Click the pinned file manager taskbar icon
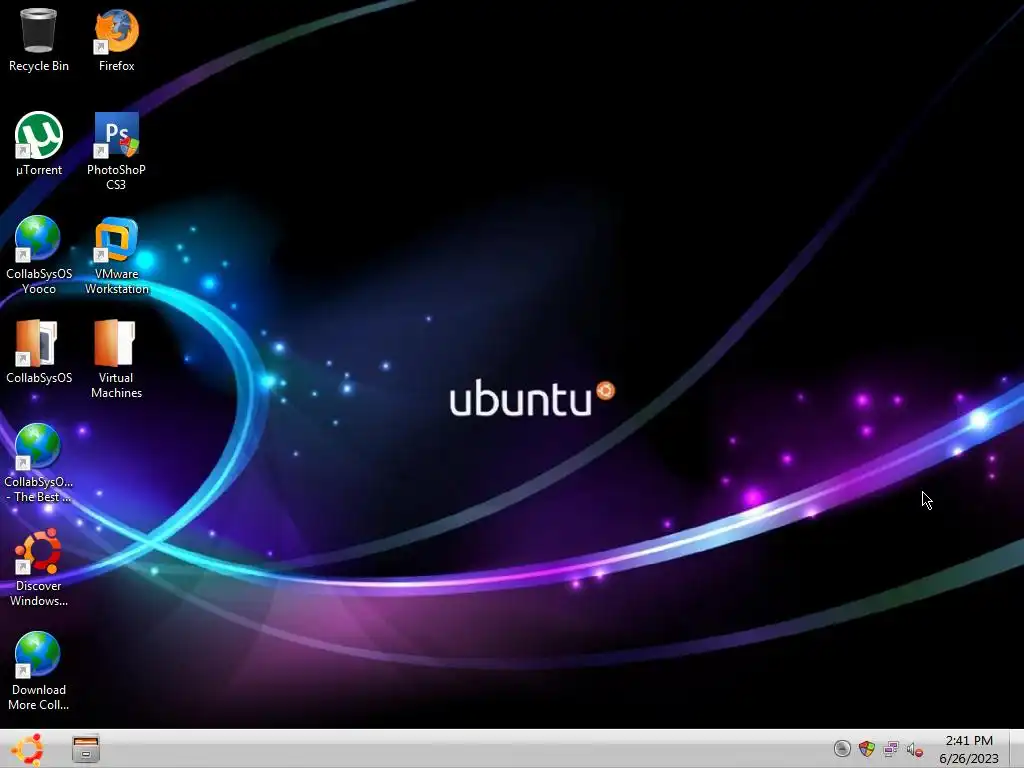The width and height of the screenshot is (1024, 768). [86, 749]
